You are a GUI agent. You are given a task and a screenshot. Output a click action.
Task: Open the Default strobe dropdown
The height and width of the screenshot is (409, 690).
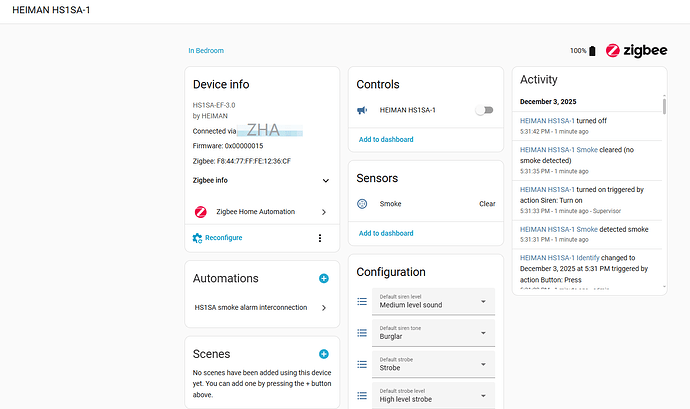point(436,364)
